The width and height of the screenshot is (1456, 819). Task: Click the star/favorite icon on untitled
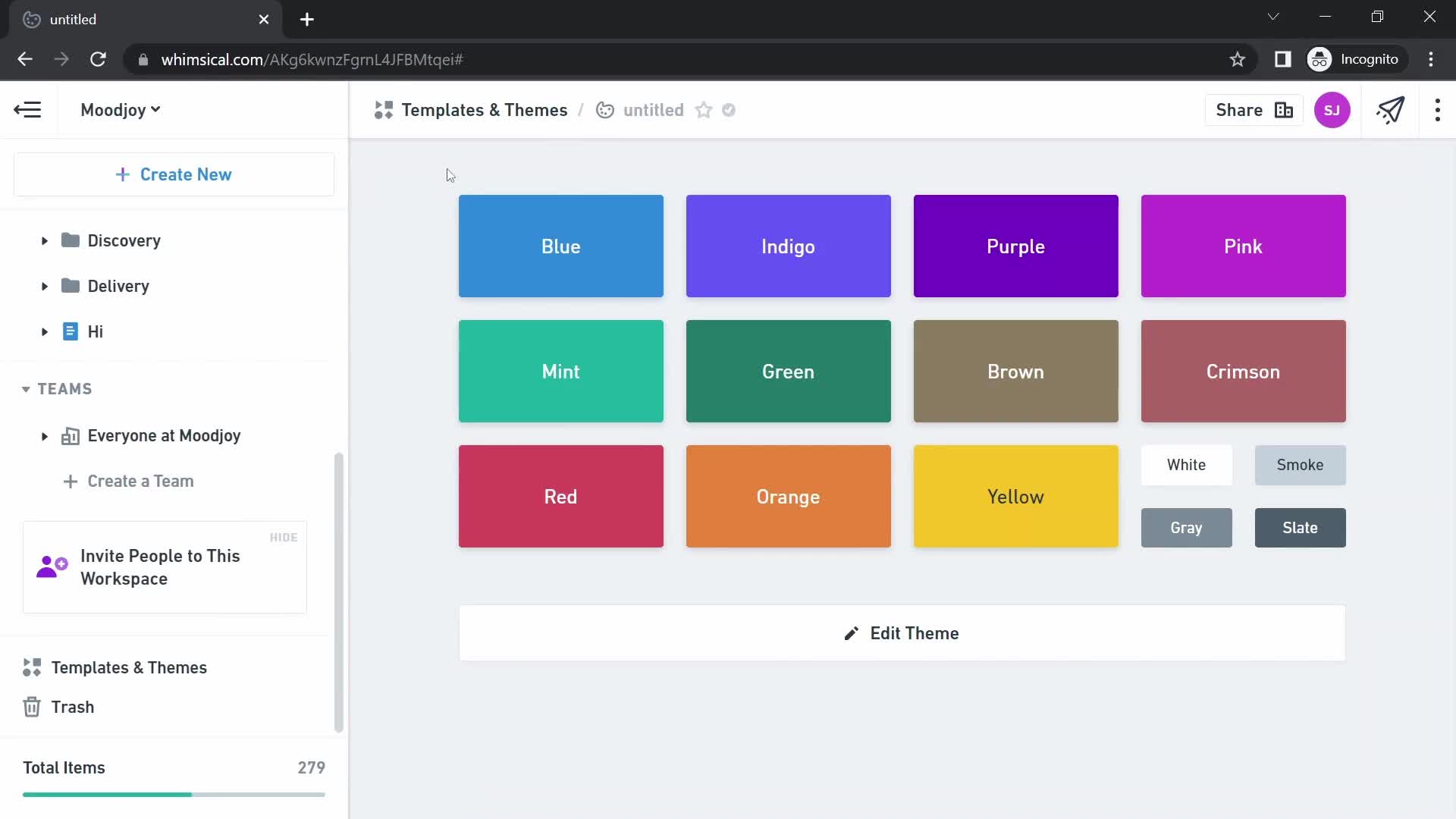coord(704,109)
